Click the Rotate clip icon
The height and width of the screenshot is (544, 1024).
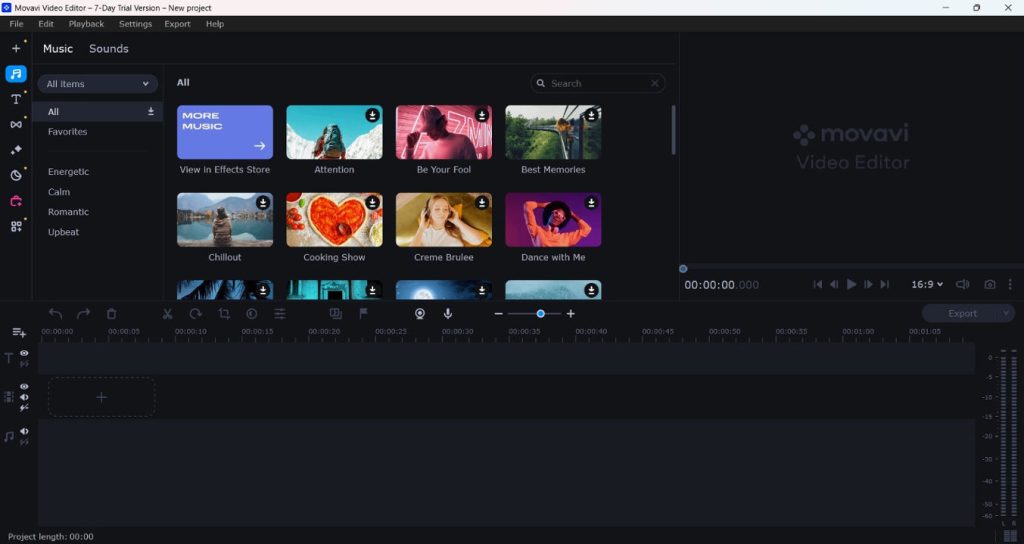coord(195,314)
